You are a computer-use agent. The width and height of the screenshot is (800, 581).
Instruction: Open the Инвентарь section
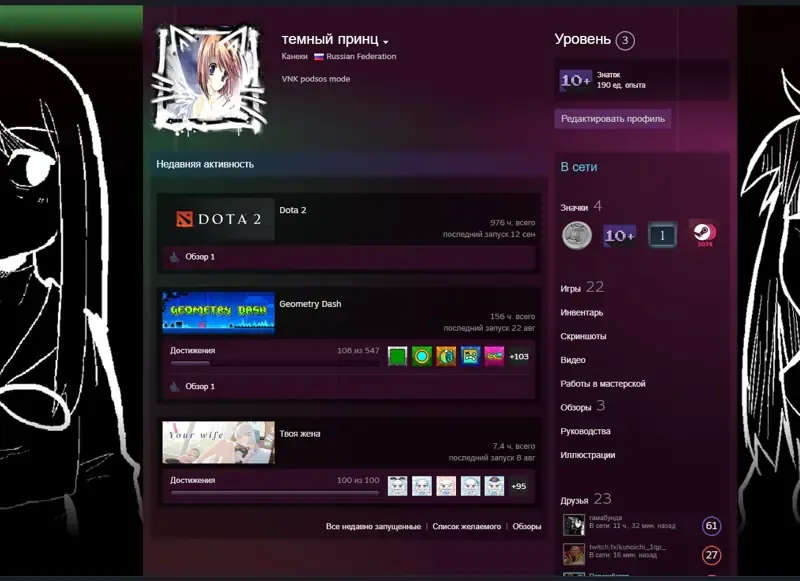(x=582, y=313)
